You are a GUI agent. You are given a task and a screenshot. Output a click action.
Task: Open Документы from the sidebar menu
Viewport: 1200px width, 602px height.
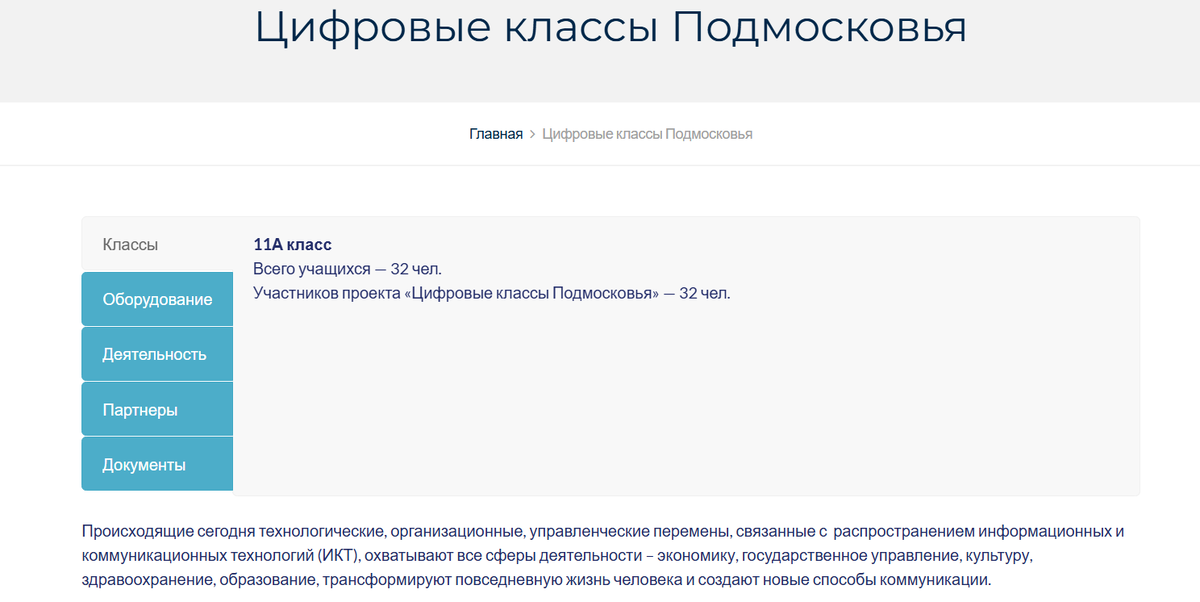pyautogui.click(x=156, y=463)
